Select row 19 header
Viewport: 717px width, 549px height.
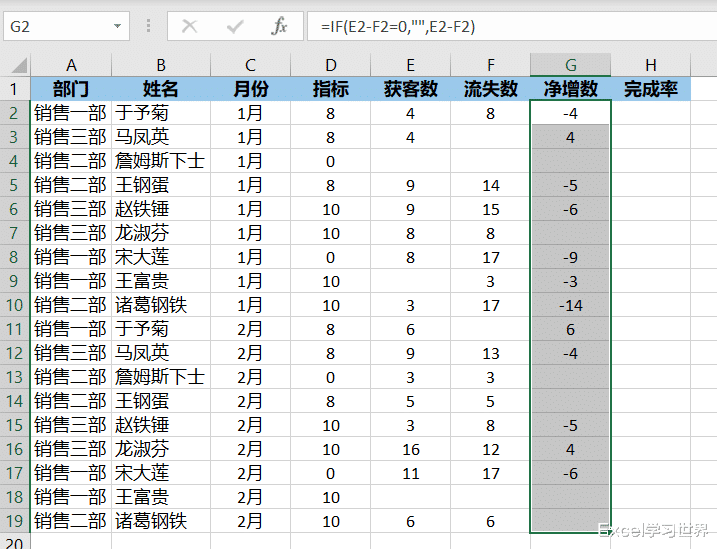click(x=14, y=521)
